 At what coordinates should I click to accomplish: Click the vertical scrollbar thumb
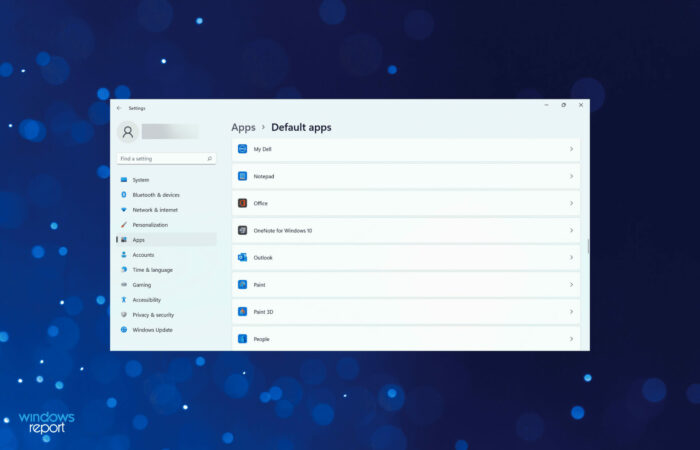click(588, 246)
